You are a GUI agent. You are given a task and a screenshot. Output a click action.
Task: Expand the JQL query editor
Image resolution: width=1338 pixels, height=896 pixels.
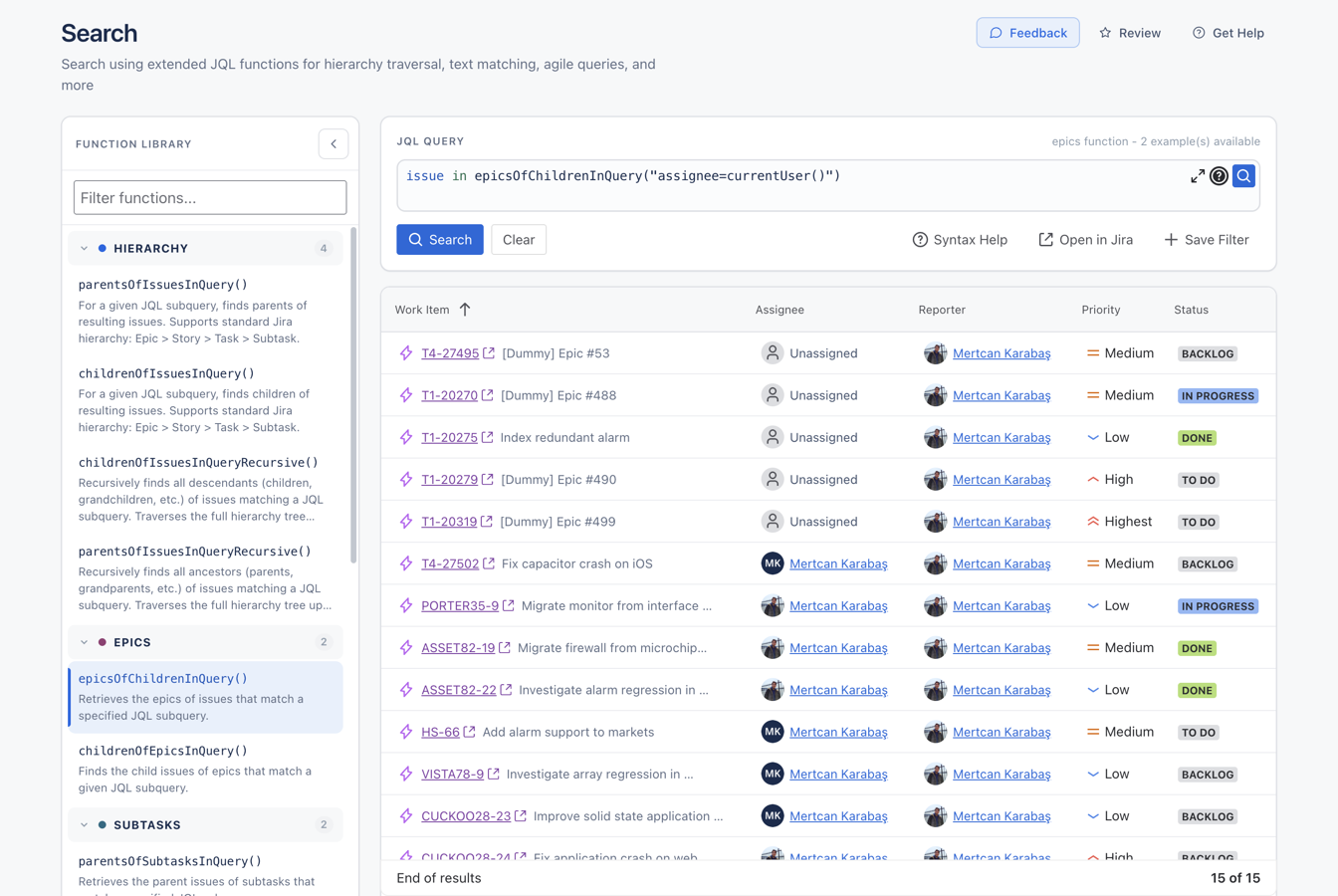tap(1198, 176)
